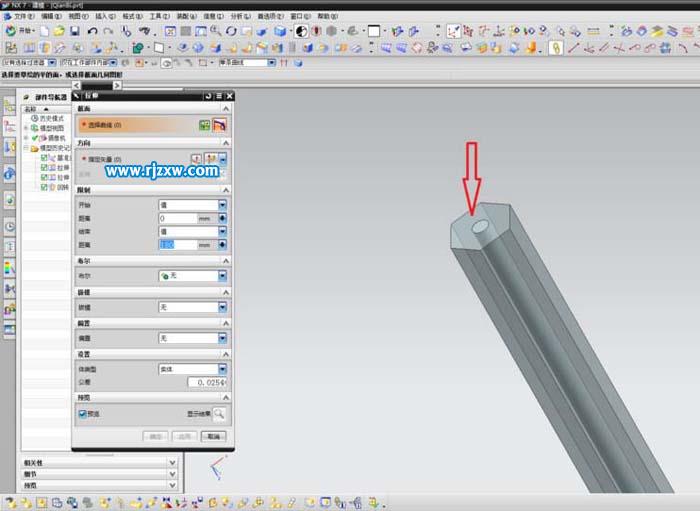This screenshot has width=700, height=511.
Task: Open the File (文件) menu
Action: 22,17
